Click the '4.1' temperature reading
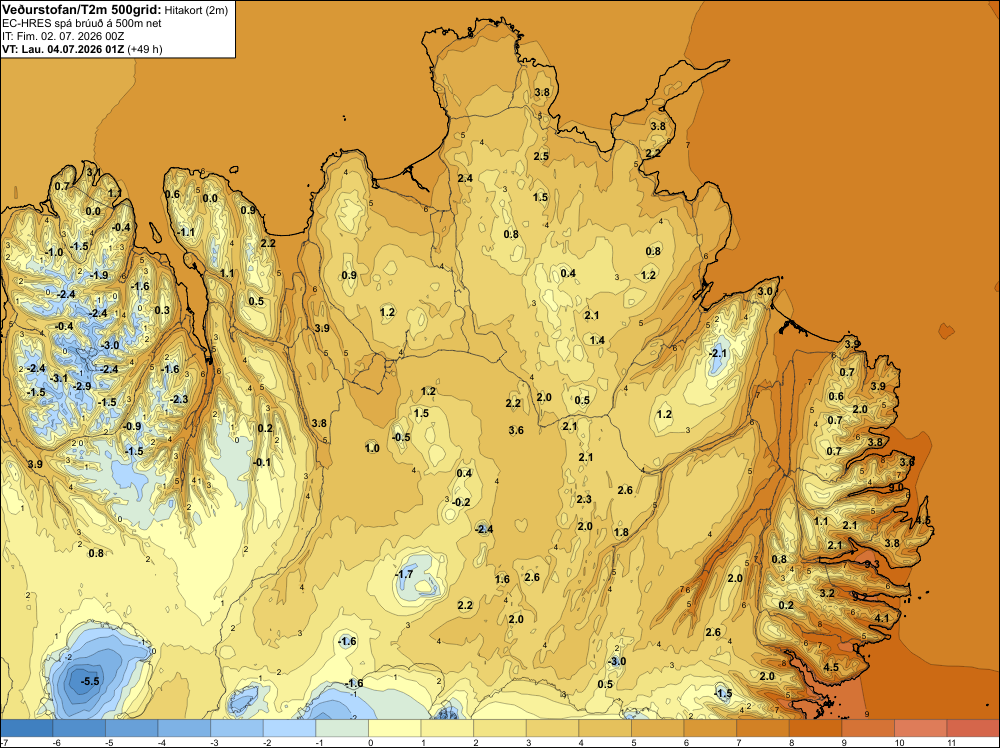This screenshot has height=748, width=1000. tap(881, 618)
